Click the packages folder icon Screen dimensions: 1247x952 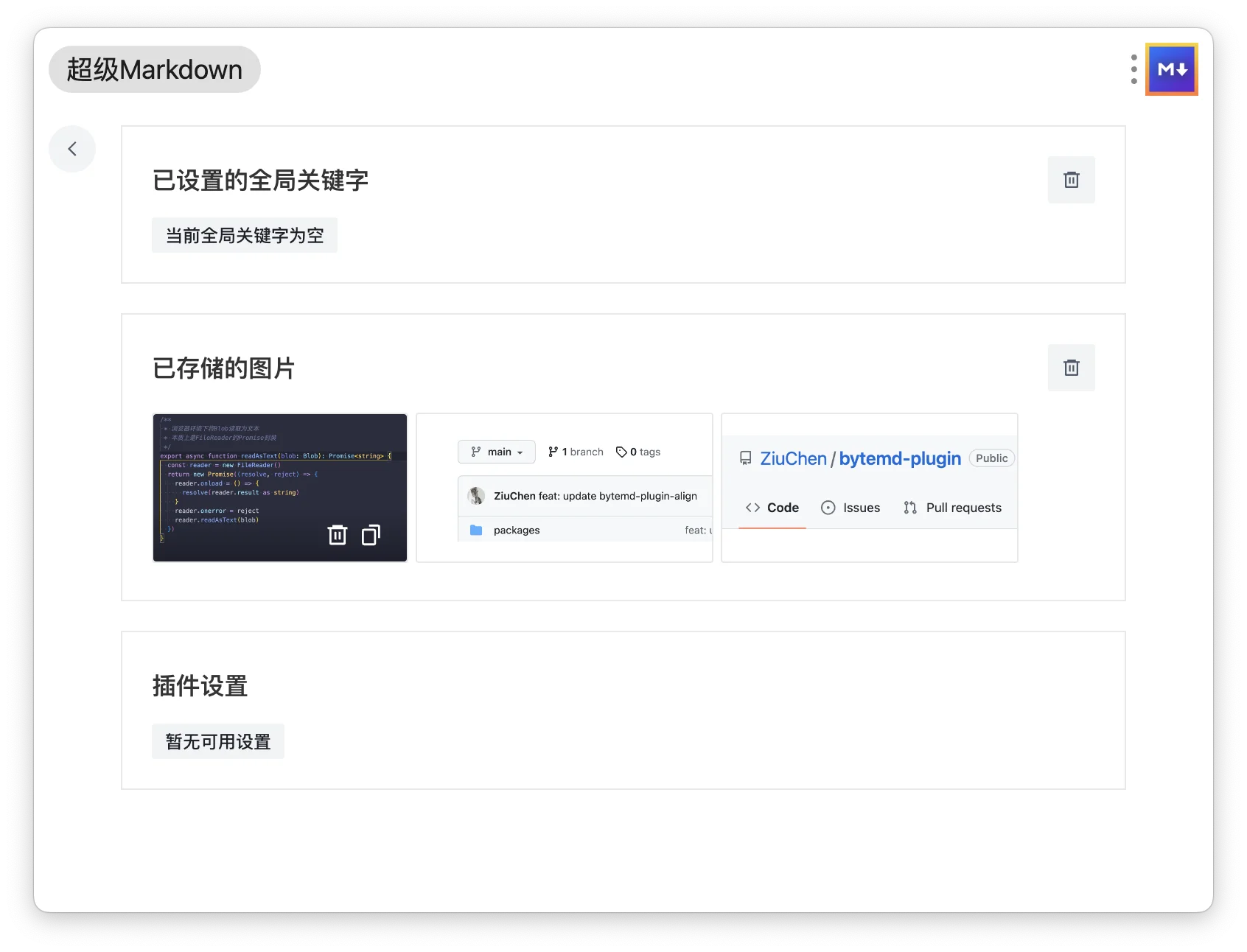(476, 530)
